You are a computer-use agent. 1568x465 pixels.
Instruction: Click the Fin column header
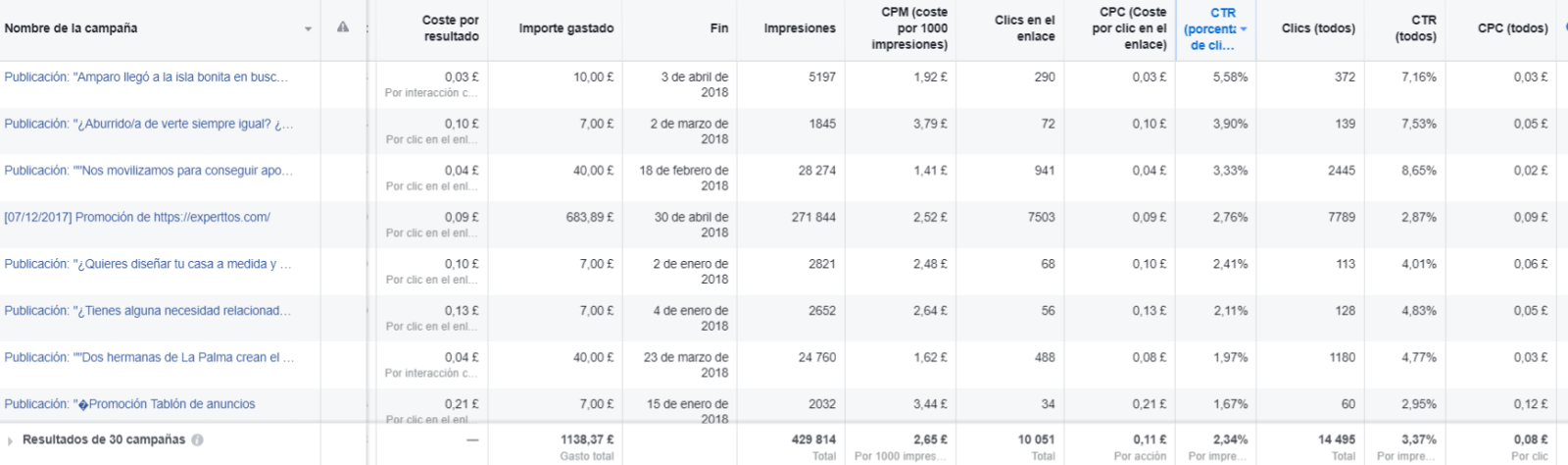coord(719,28)
